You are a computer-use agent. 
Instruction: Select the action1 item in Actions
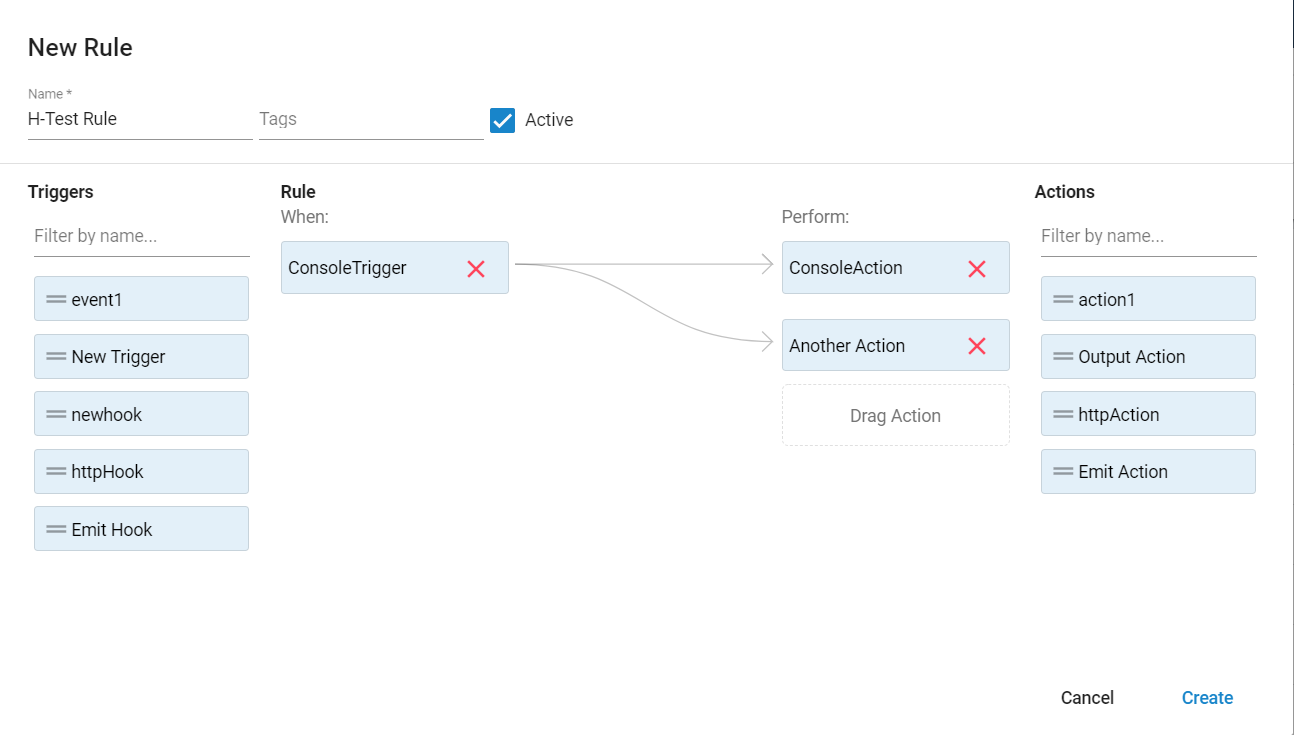pyautogui.click(x=1148, y=299)
